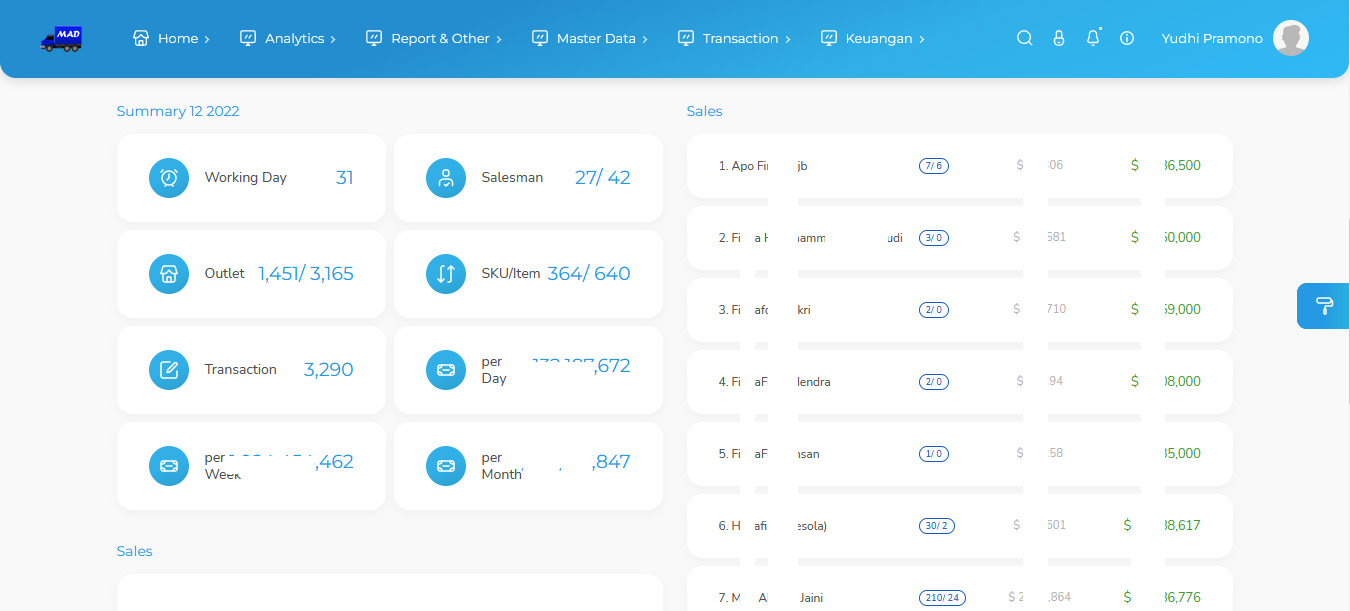Open the notifications bell

[x=1093, y=38]
